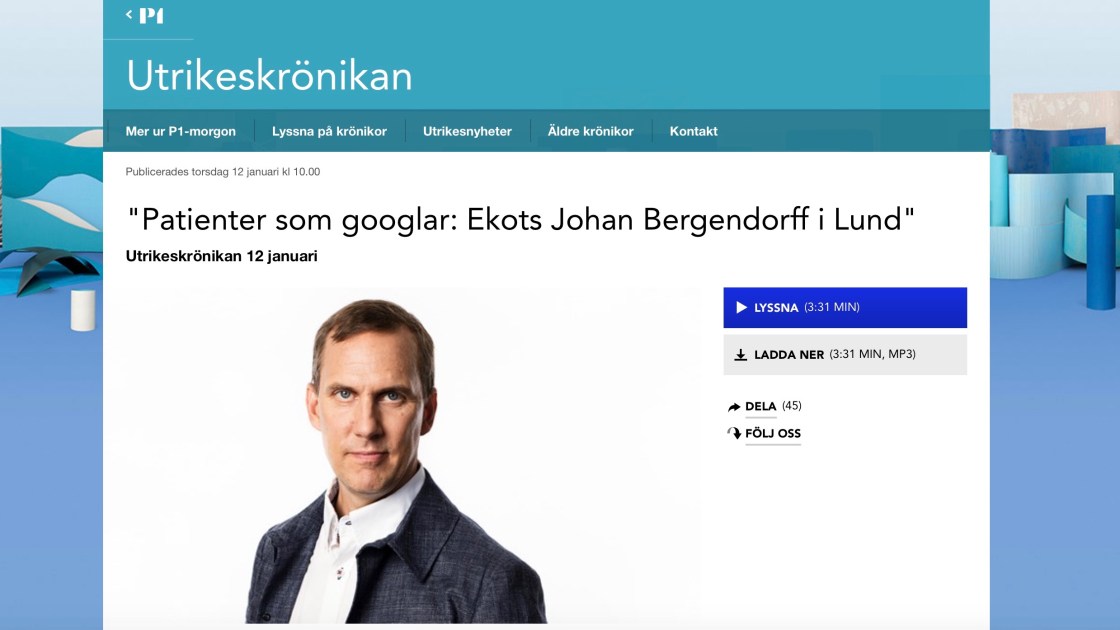Click the FÖLJ OSS link text
Viewport: 1120px width, 630px height.
773,434
